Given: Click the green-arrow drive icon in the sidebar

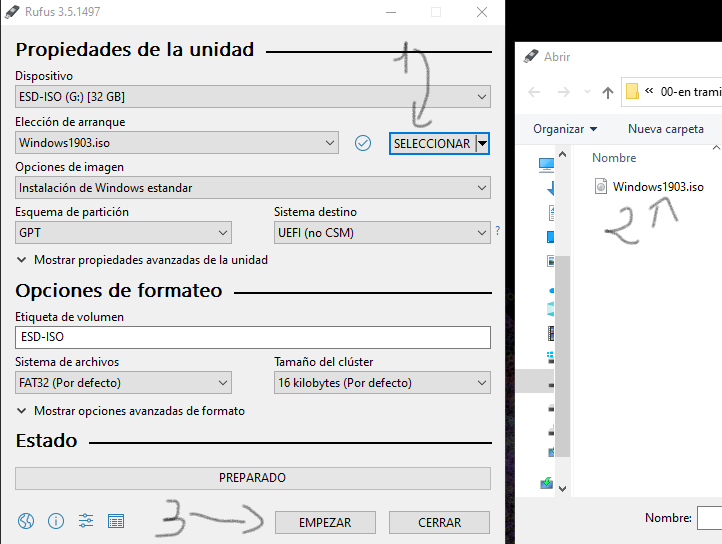Looking at the screenshot, I should [x=547, y=483].
